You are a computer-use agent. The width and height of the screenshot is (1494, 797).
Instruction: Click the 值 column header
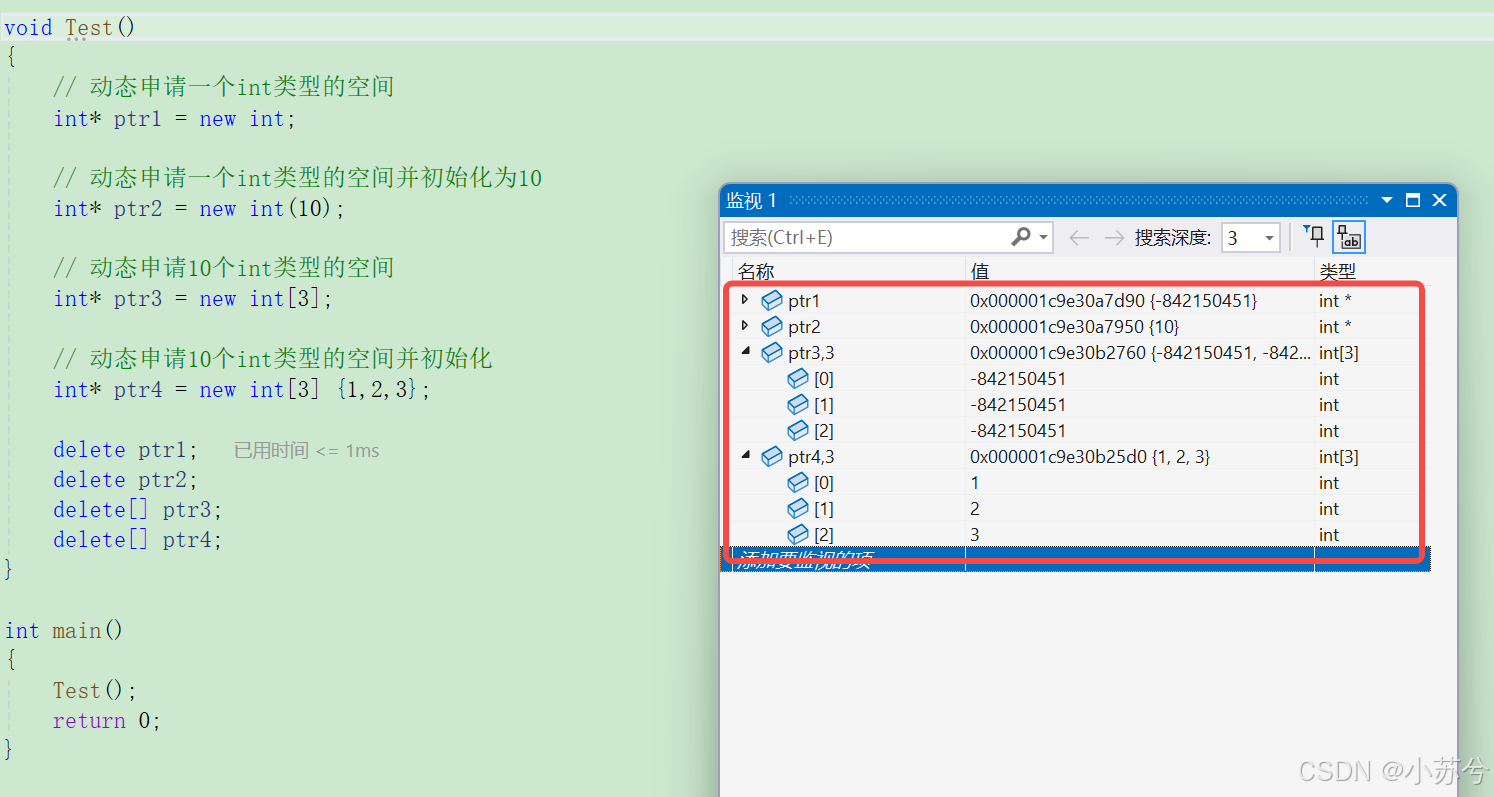(980, 271)
